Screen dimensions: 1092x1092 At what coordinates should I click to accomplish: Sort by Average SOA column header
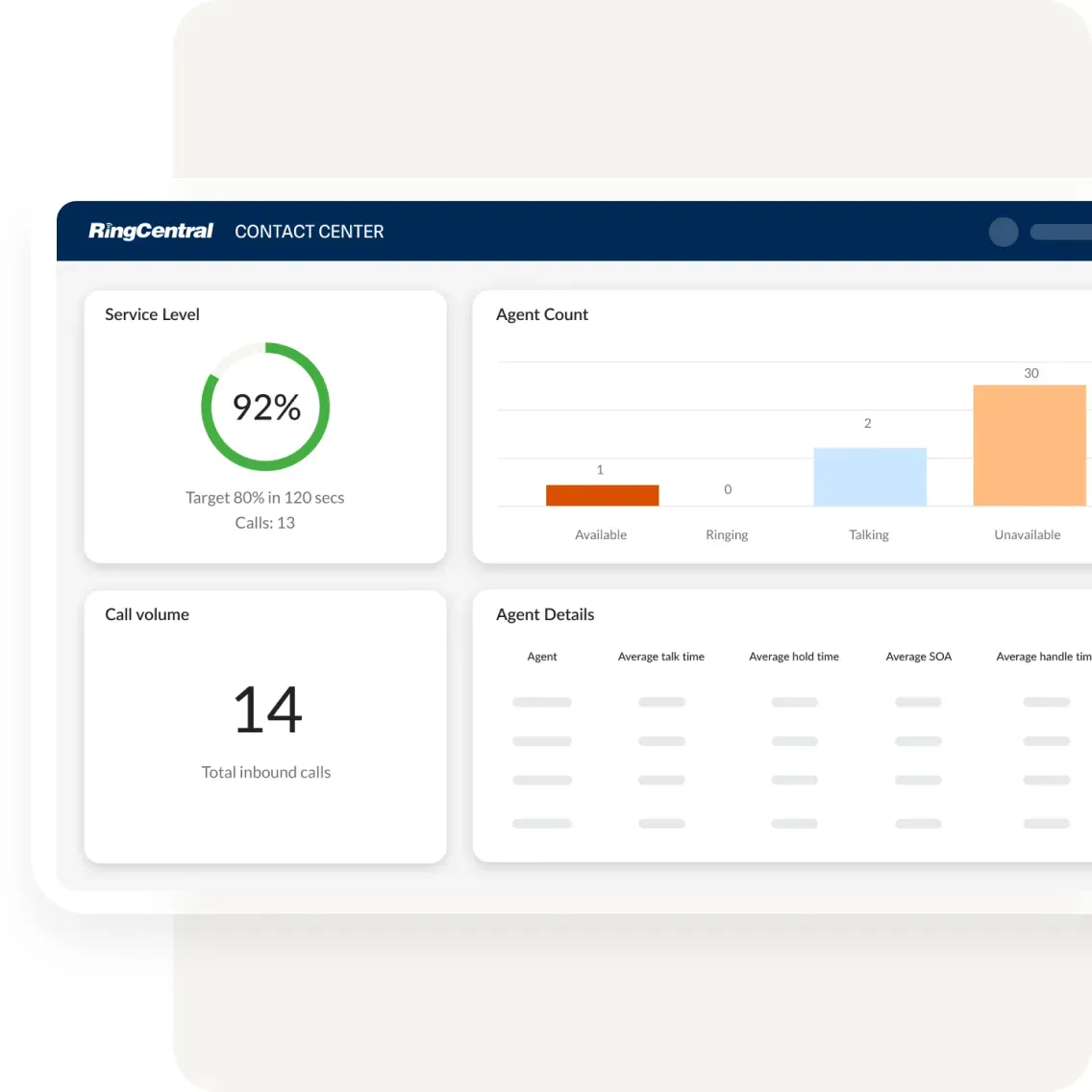pos(919,656)
